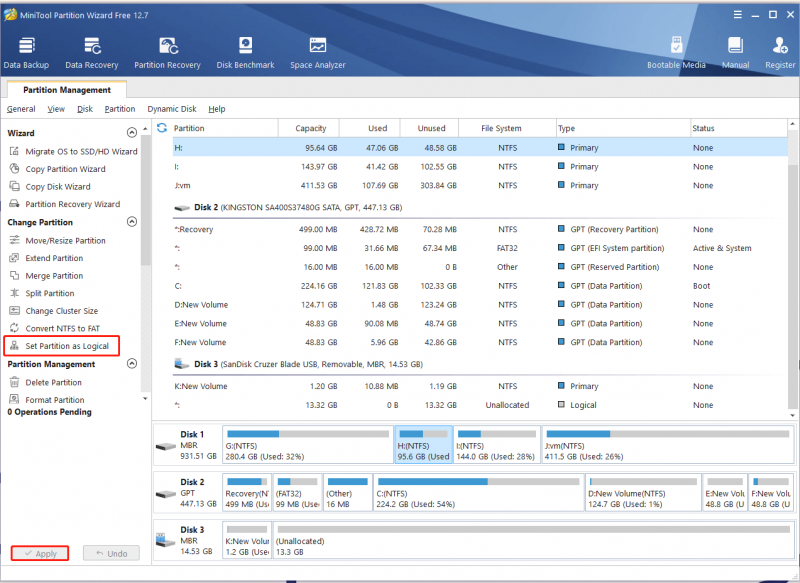Open the Data Backup tool
Viewport: 800px width, 583px height.
(x=26, y=53)
